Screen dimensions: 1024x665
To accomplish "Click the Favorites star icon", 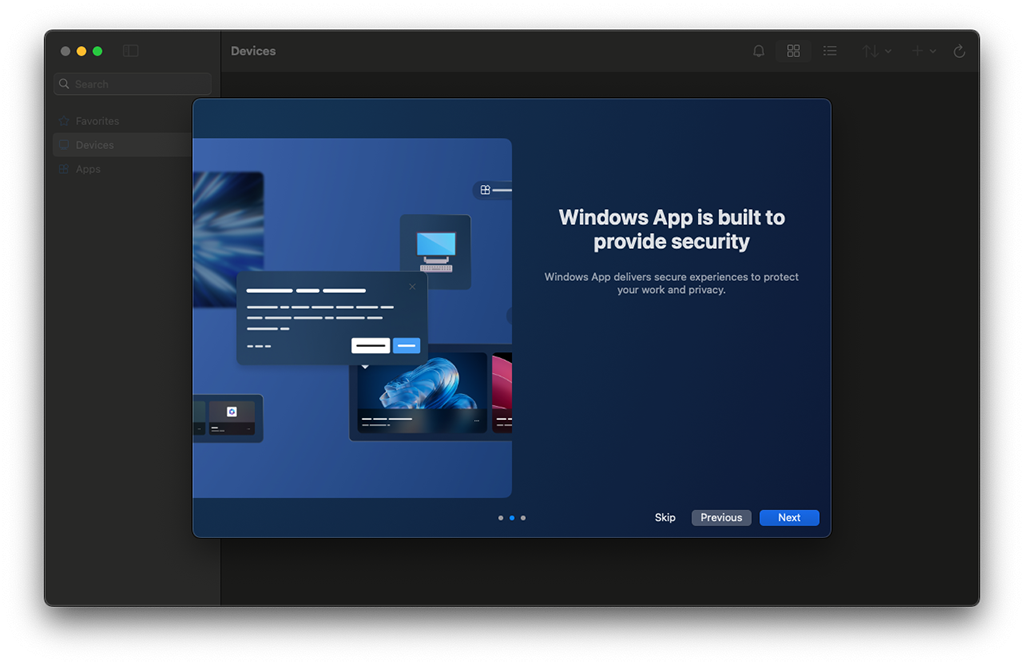I will click(x=64, y=121).
